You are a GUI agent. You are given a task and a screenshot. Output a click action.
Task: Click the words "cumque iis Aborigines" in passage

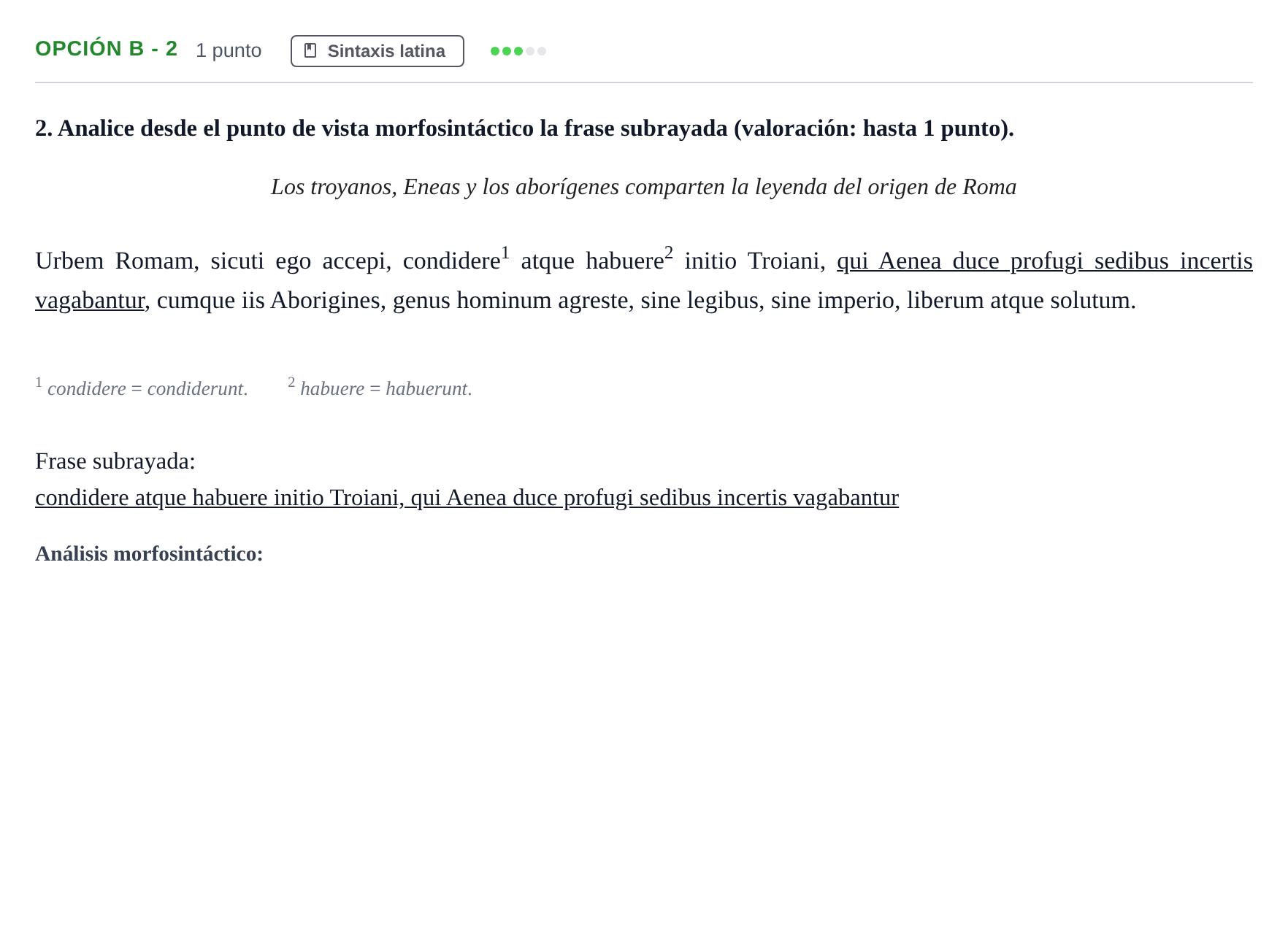[x=269, y=300]
